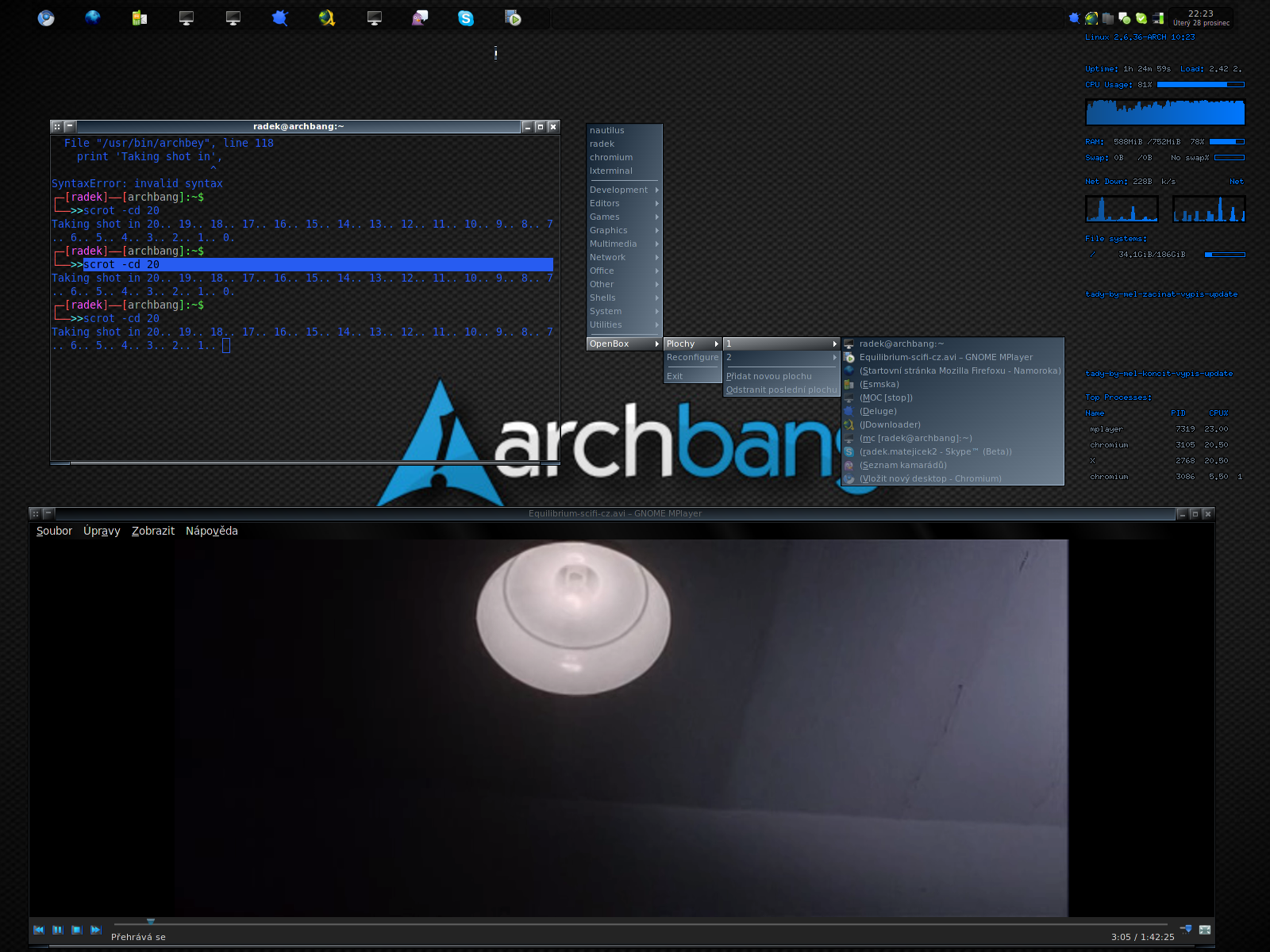This screenshot has width=1270, height=952.
Task: Click Odstranit poslední plochu
Action: pos(781,390)
